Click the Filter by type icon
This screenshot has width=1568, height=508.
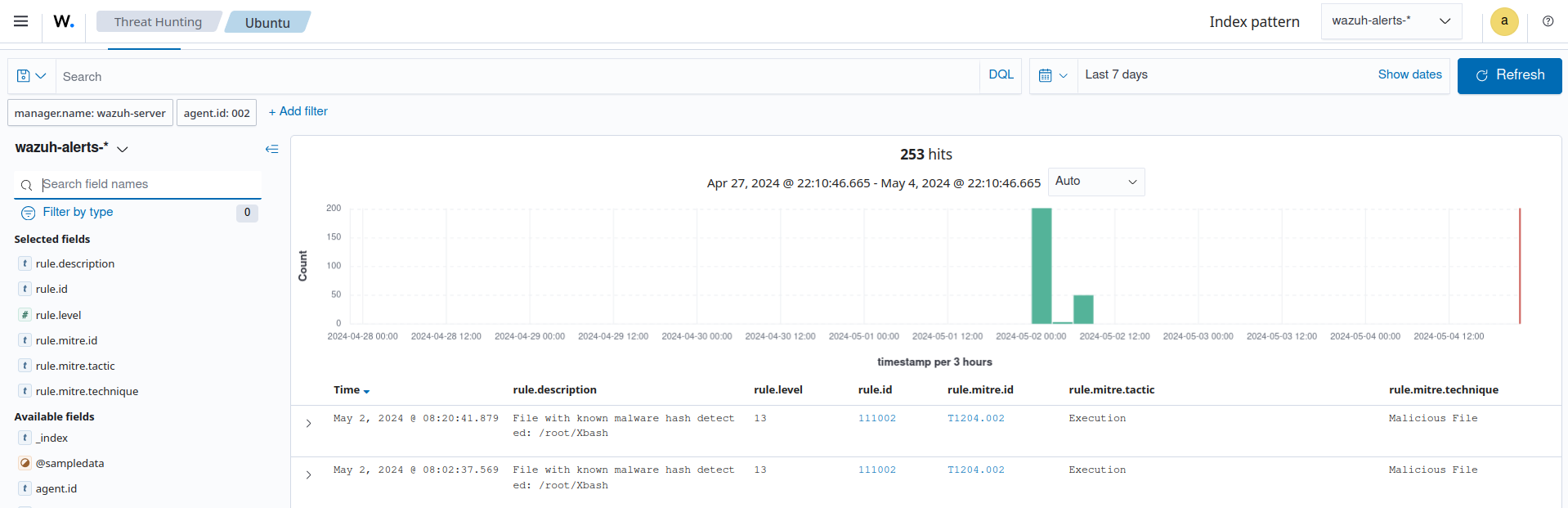[28, 213]
